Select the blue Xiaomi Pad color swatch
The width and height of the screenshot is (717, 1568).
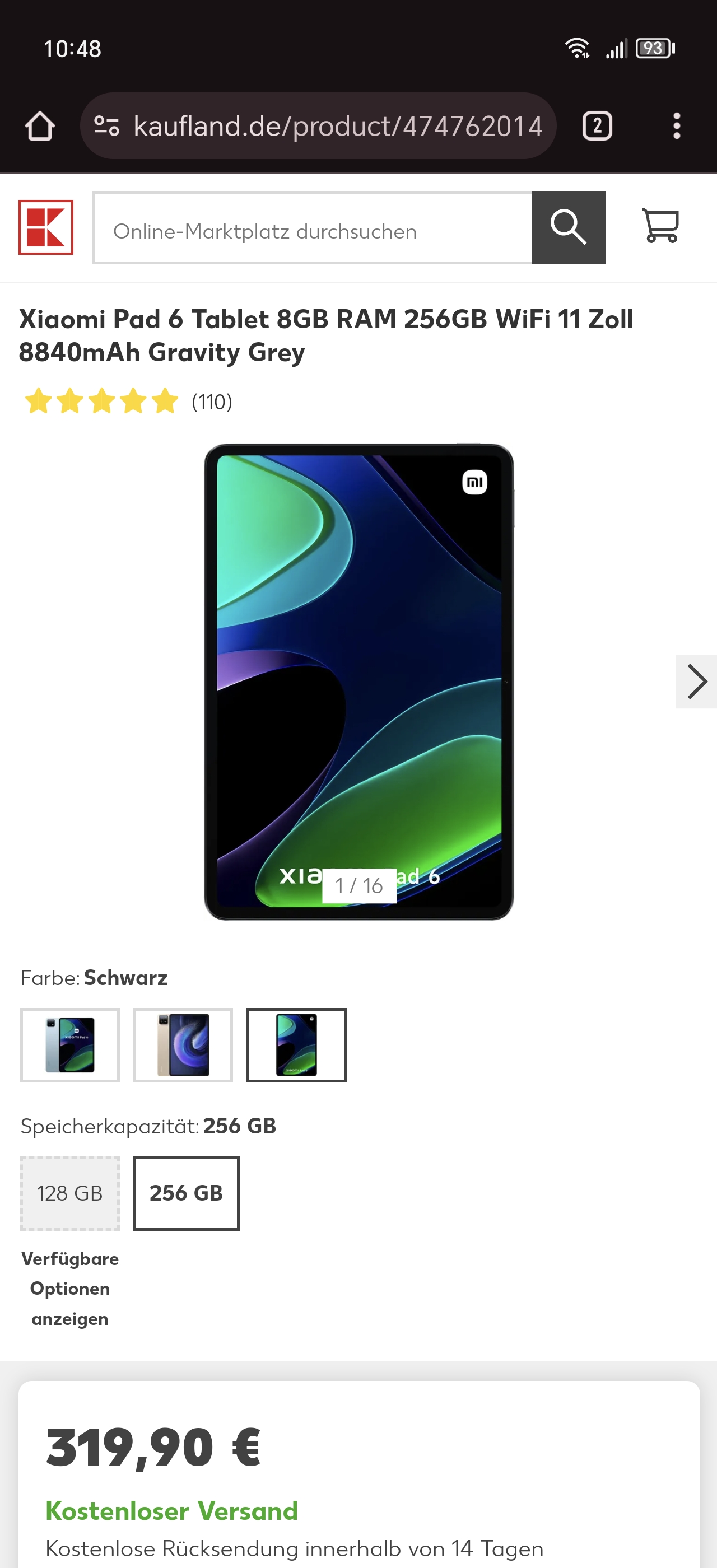tap(70, 1045)
